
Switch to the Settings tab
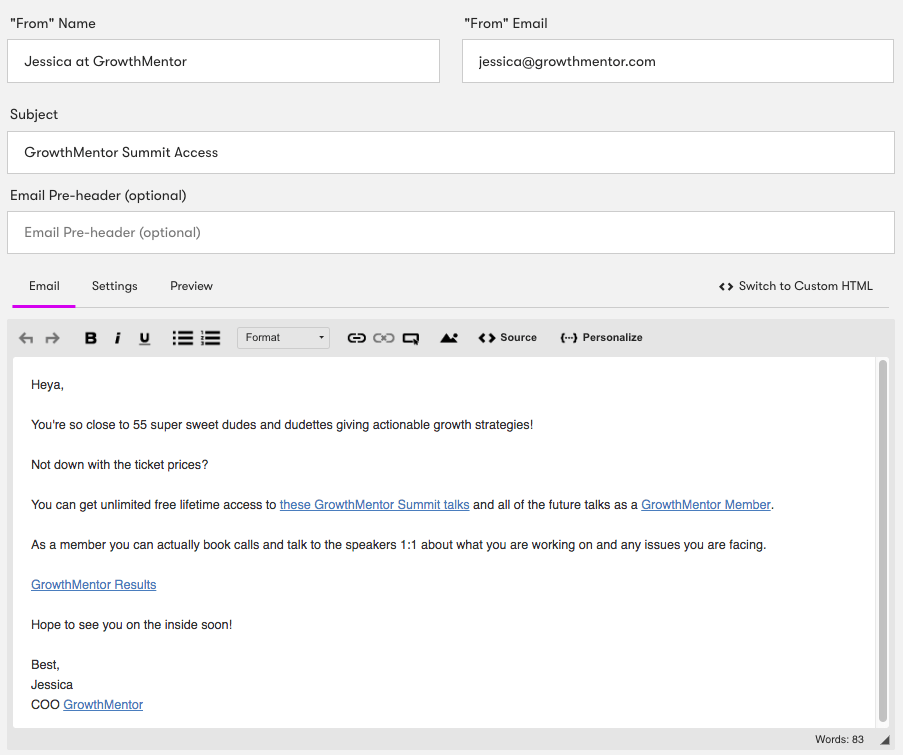coord(115,286)
